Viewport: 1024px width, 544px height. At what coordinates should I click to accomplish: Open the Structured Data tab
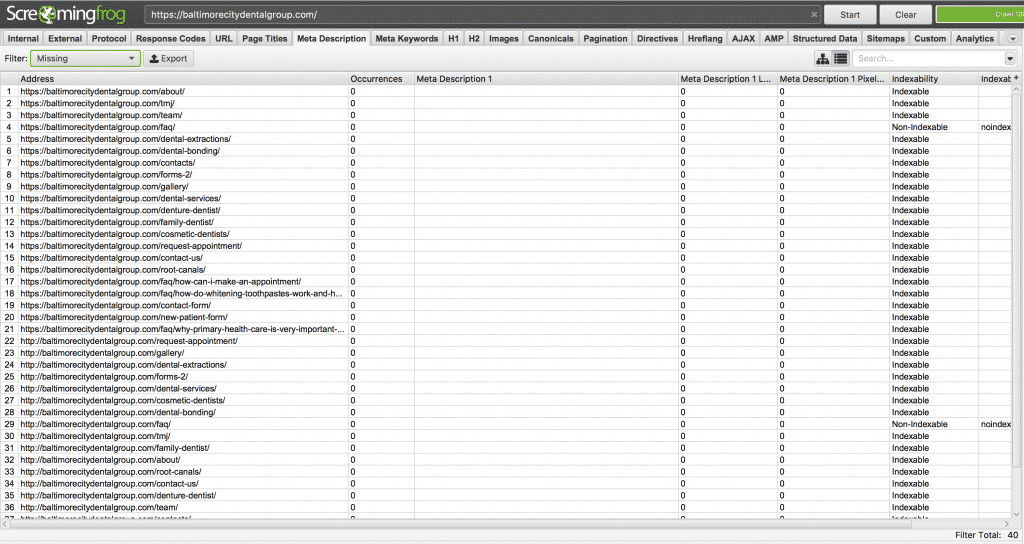point(825,39)
